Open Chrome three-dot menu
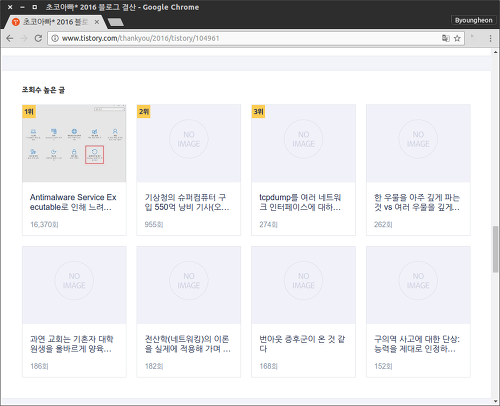Screen dimensions: 500x406 click(x=490, y=38)
